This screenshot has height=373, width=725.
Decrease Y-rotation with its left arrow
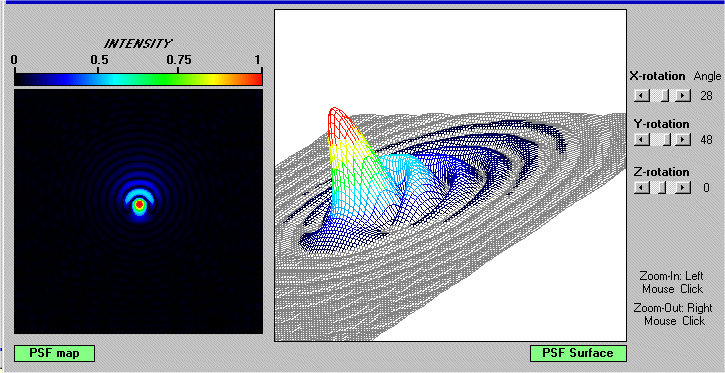coord(642,140)
